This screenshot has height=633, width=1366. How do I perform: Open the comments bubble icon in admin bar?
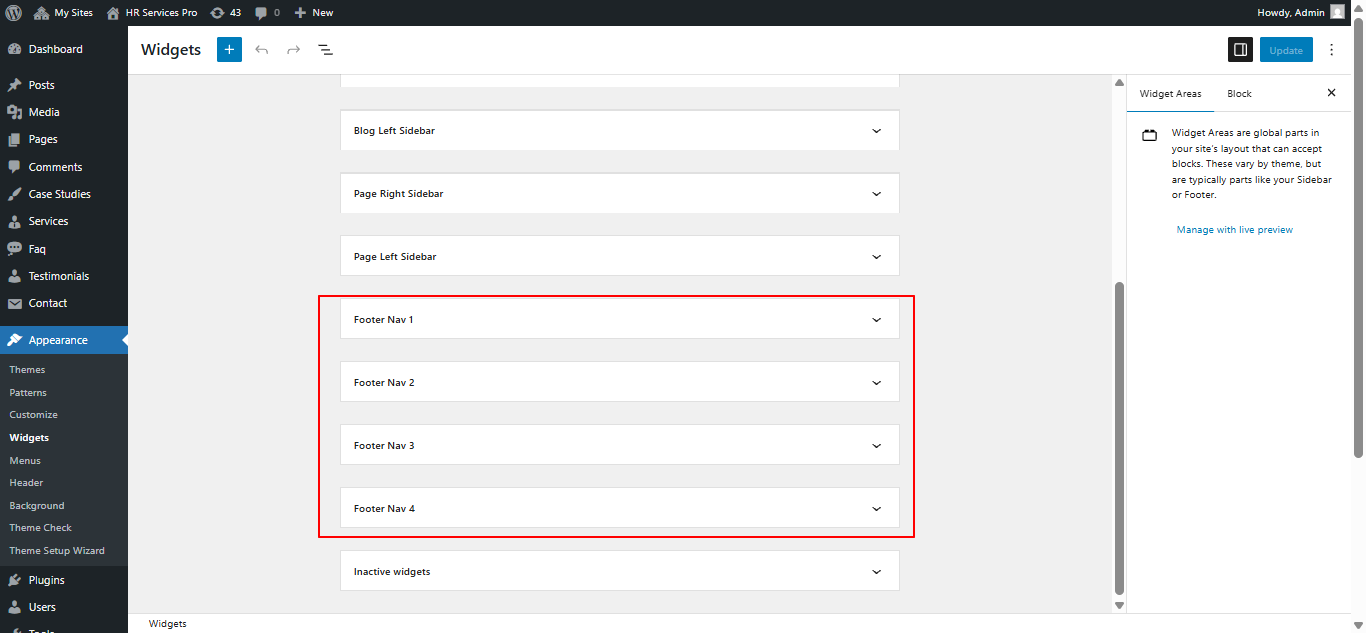point(262,12)
